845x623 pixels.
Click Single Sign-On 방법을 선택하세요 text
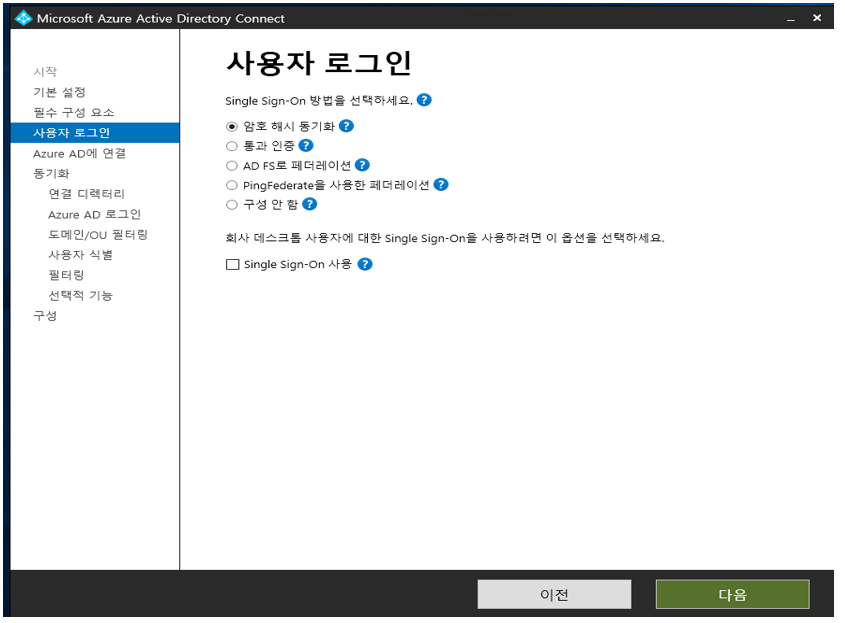(319, 101)
